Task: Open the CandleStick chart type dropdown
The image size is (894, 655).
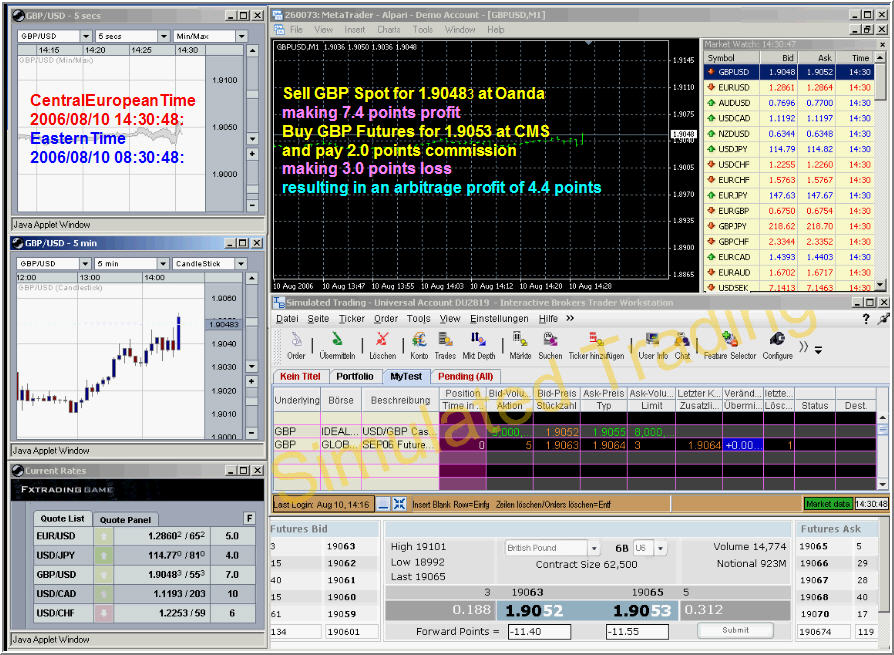Action: 241,263
